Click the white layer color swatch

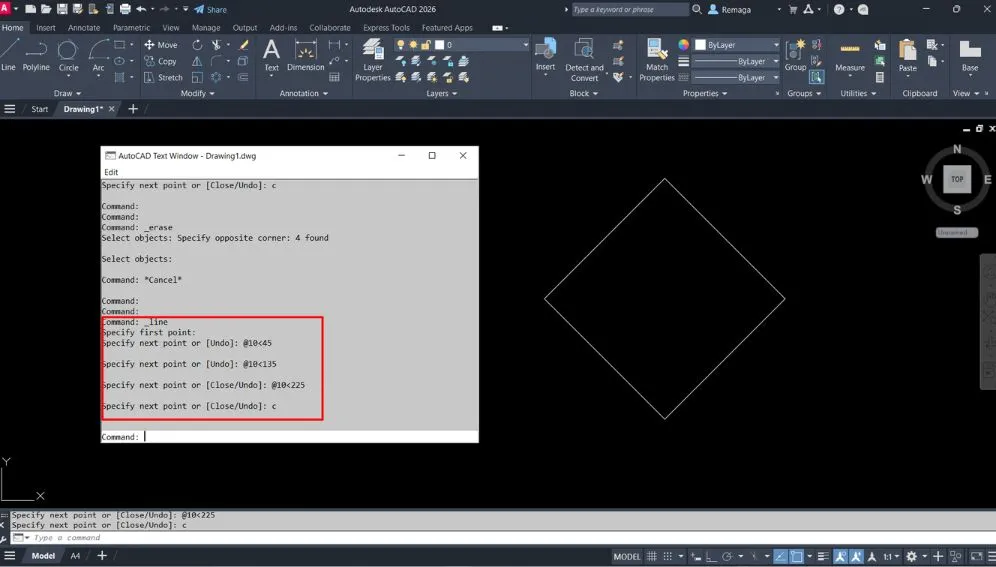[x=439, y=45]
